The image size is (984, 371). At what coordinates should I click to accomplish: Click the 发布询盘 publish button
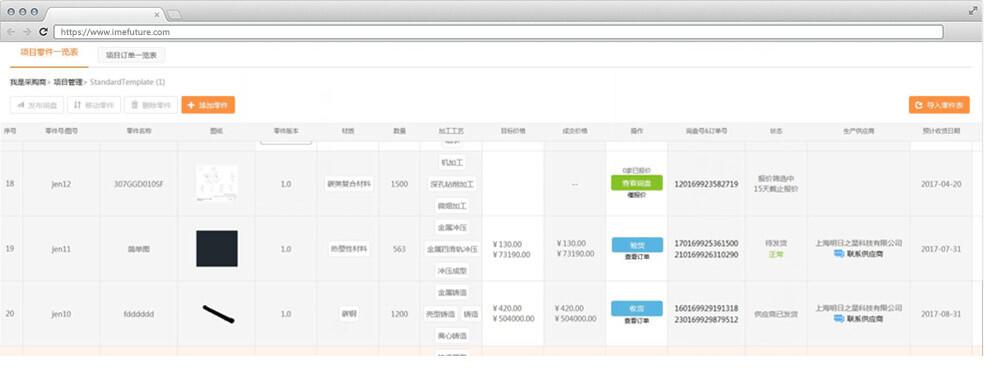(36, 105)
